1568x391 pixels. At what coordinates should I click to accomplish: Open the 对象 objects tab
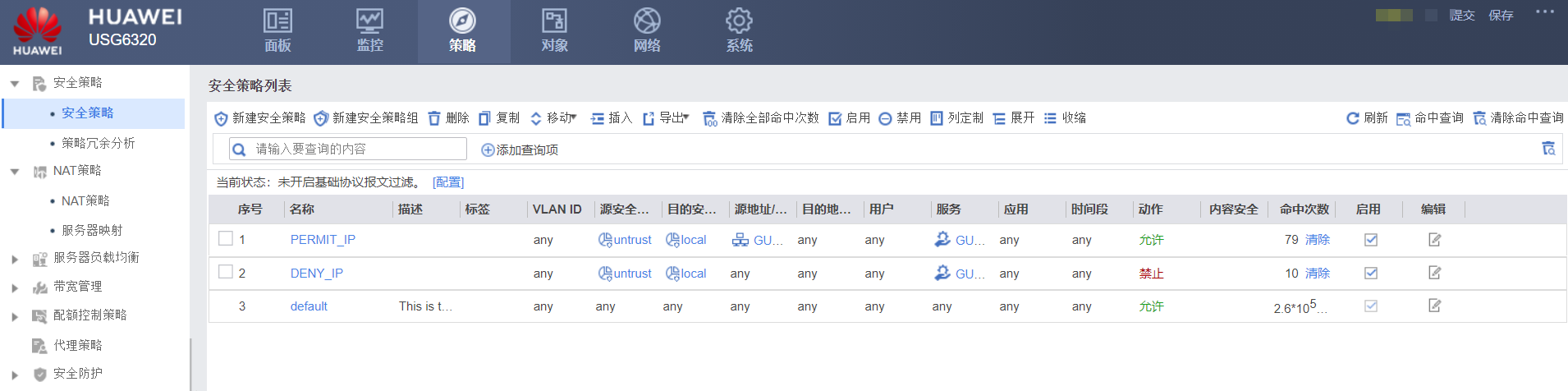pyautogui.click(x=555, y=31)
